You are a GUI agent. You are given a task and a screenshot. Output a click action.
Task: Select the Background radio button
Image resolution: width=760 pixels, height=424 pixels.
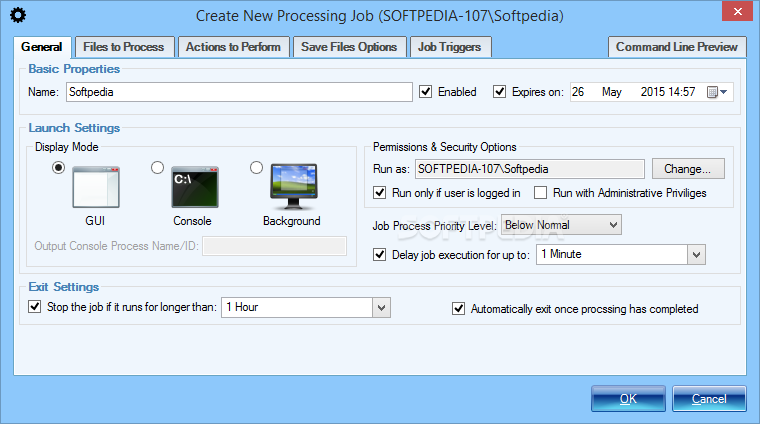click(x=256, y=168)
